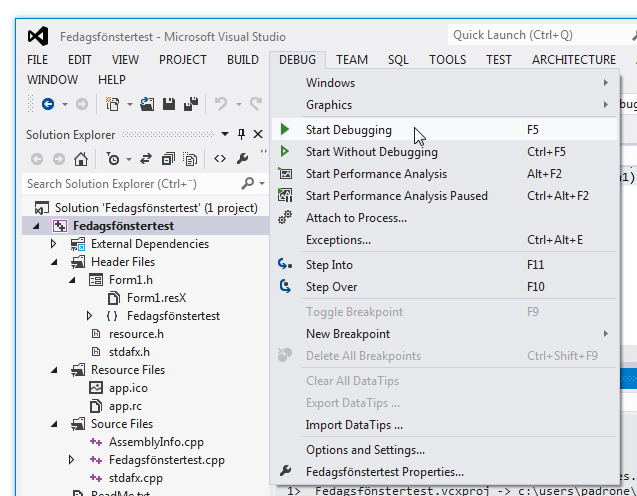The height and width of the screenshot is (496, 637).
Task: Click Solution Explorer back arrow icon
Action: point(37,159)
